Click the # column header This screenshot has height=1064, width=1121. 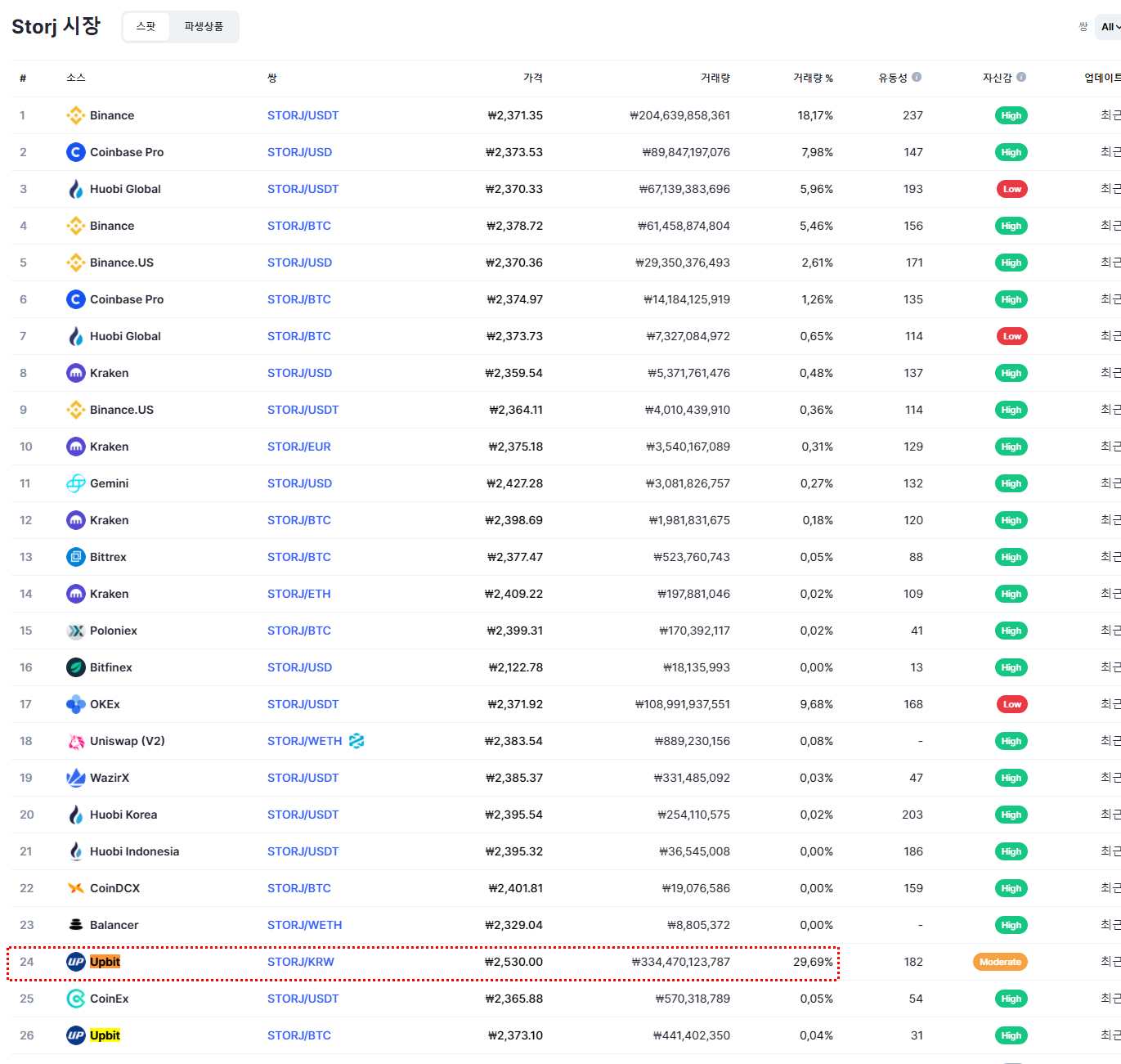click(23, 78)
